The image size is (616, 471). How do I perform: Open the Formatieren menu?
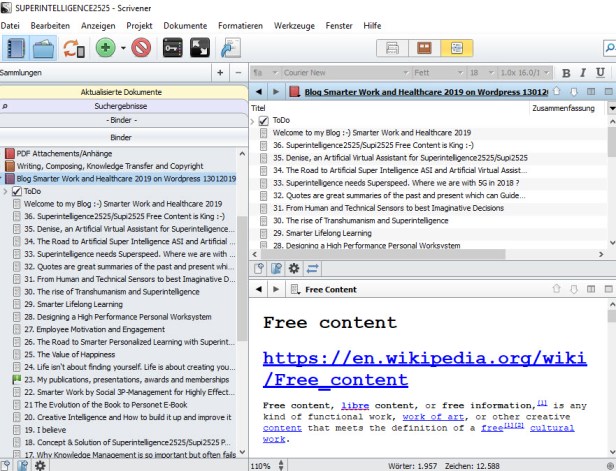(x=240, y=25)
